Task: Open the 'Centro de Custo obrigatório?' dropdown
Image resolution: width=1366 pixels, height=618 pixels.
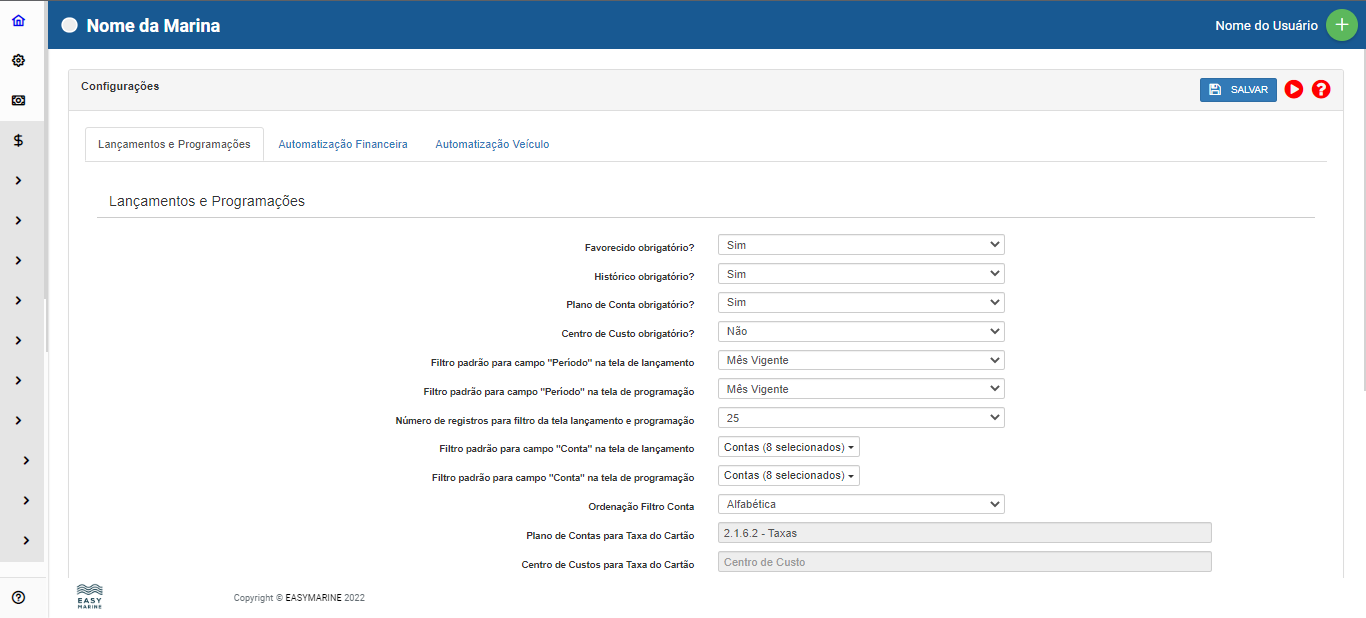Action: pyautogui.click(x=860, y=331)
